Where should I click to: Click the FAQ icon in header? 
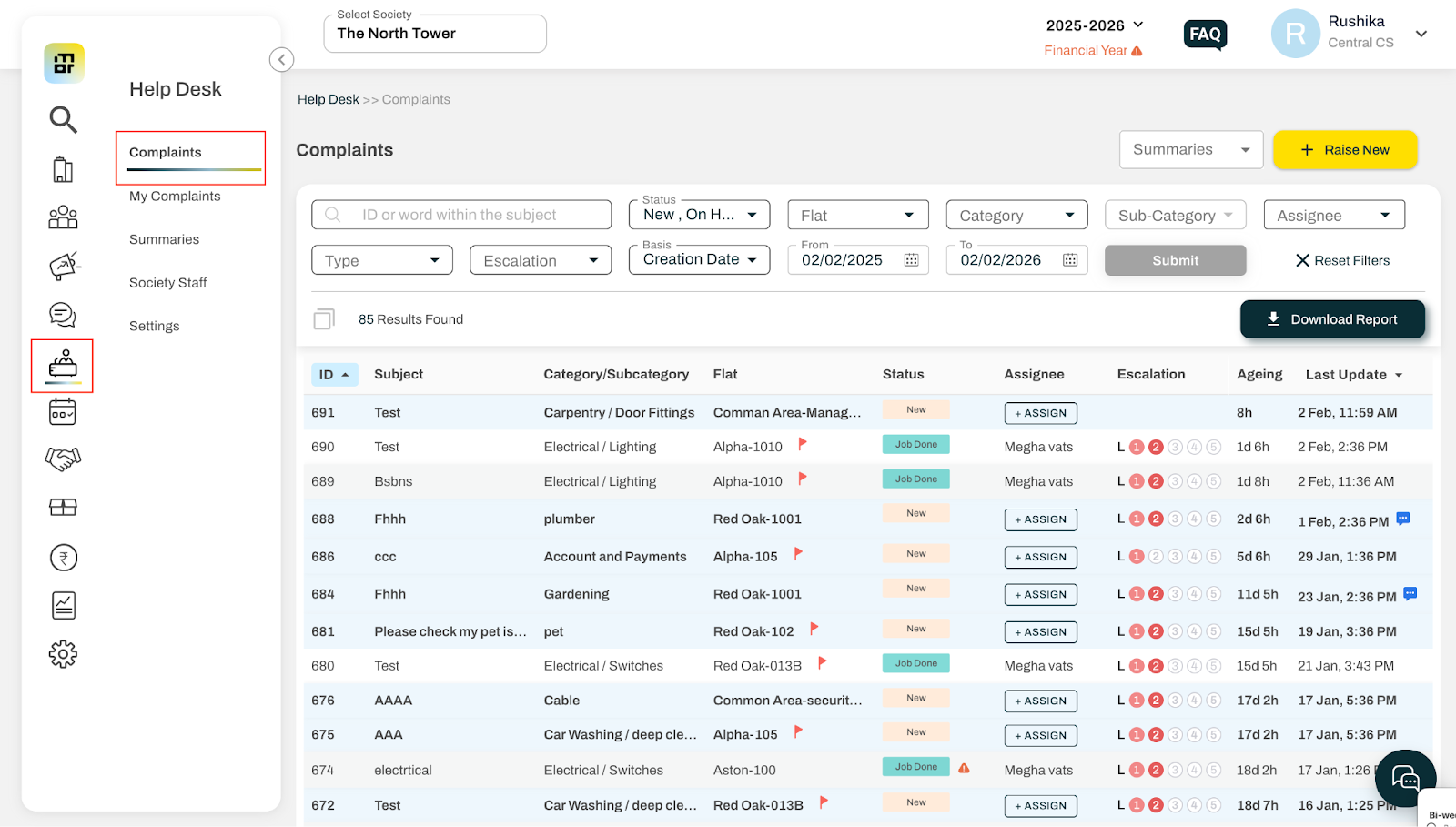(x=1205, y=35)
